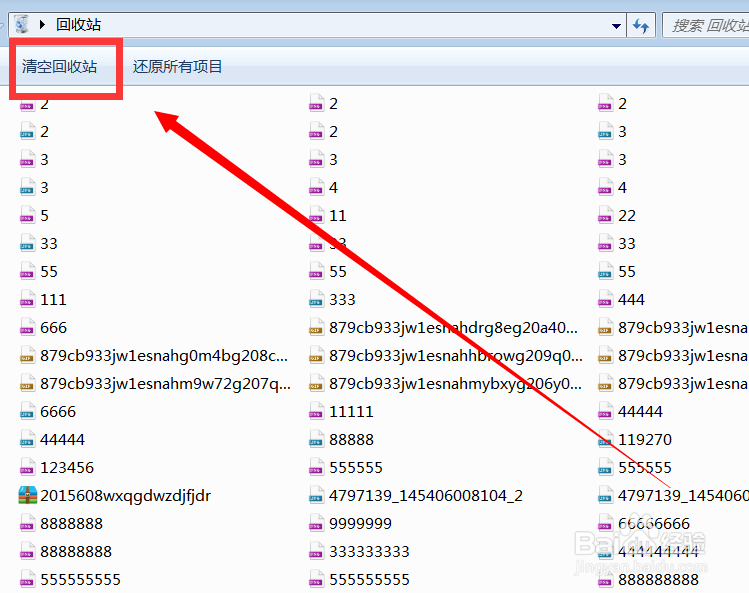Click the file name 66666666
The width and height of the screenshot is (749, 593).
click(x=654, y=524)
